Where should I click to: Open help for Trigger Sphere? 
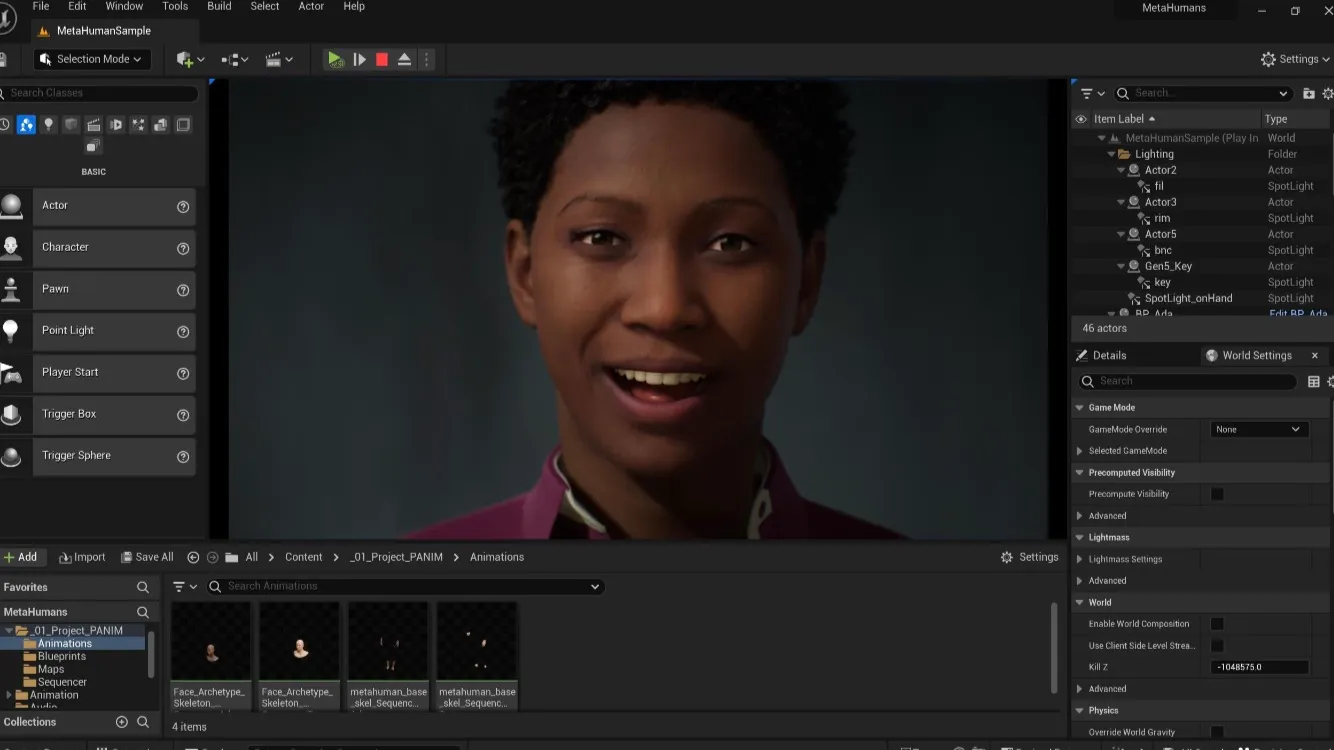pos(183,456)
